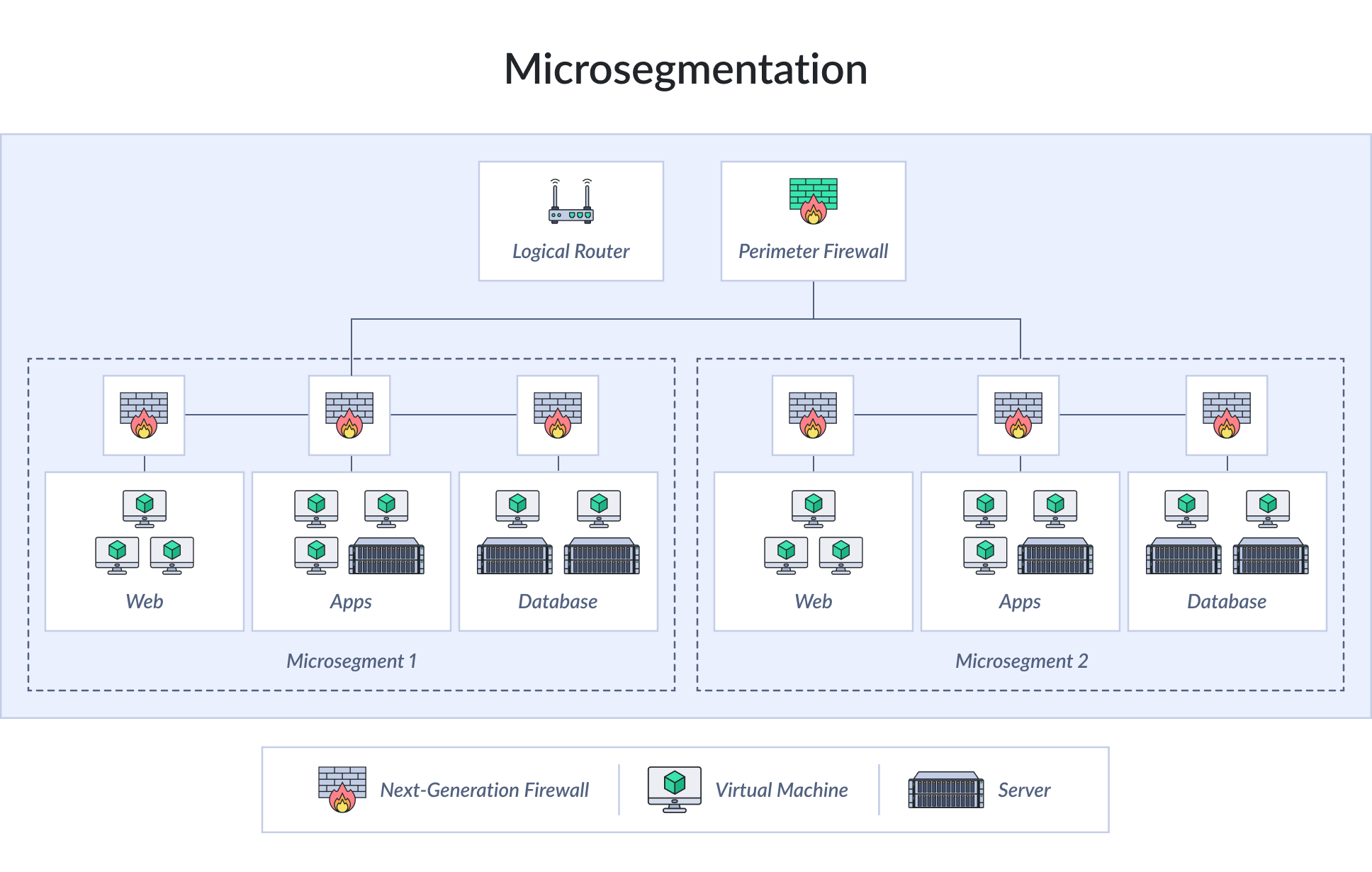Image resolution: width=1372 pixels, height=872 pixels.
Task: Click the Database label in Microsegment 1
Action: pyautogui.click(x=558, y=602)
